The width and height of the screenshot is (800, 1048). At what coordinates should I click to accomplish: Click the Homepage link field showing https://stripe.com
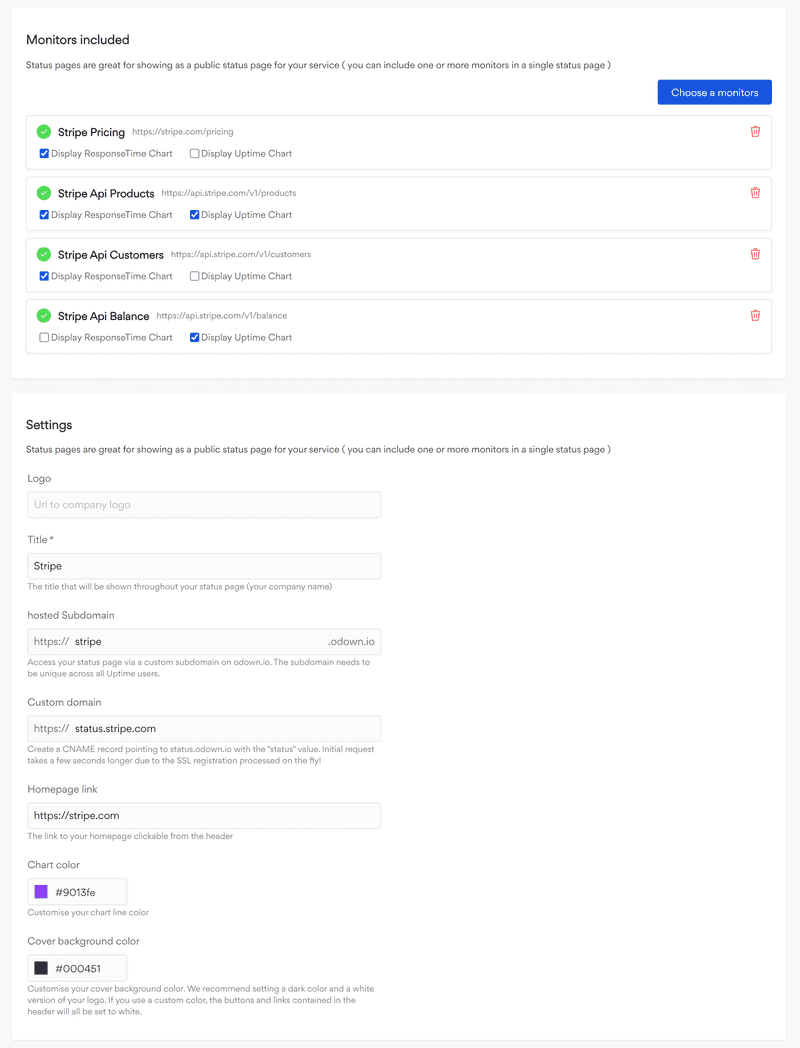(x=204, y=815)
